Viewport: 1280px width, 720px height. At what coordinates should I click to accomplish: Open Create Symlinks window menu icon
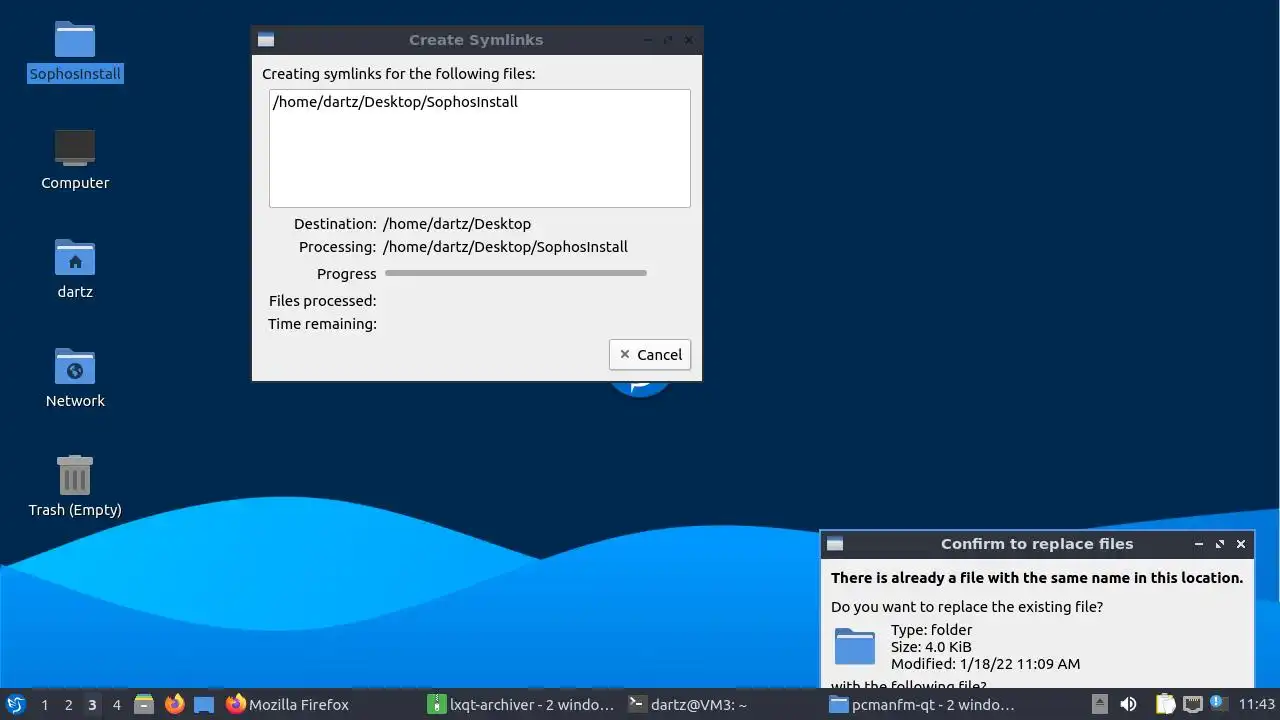click(x=266, y=40)
